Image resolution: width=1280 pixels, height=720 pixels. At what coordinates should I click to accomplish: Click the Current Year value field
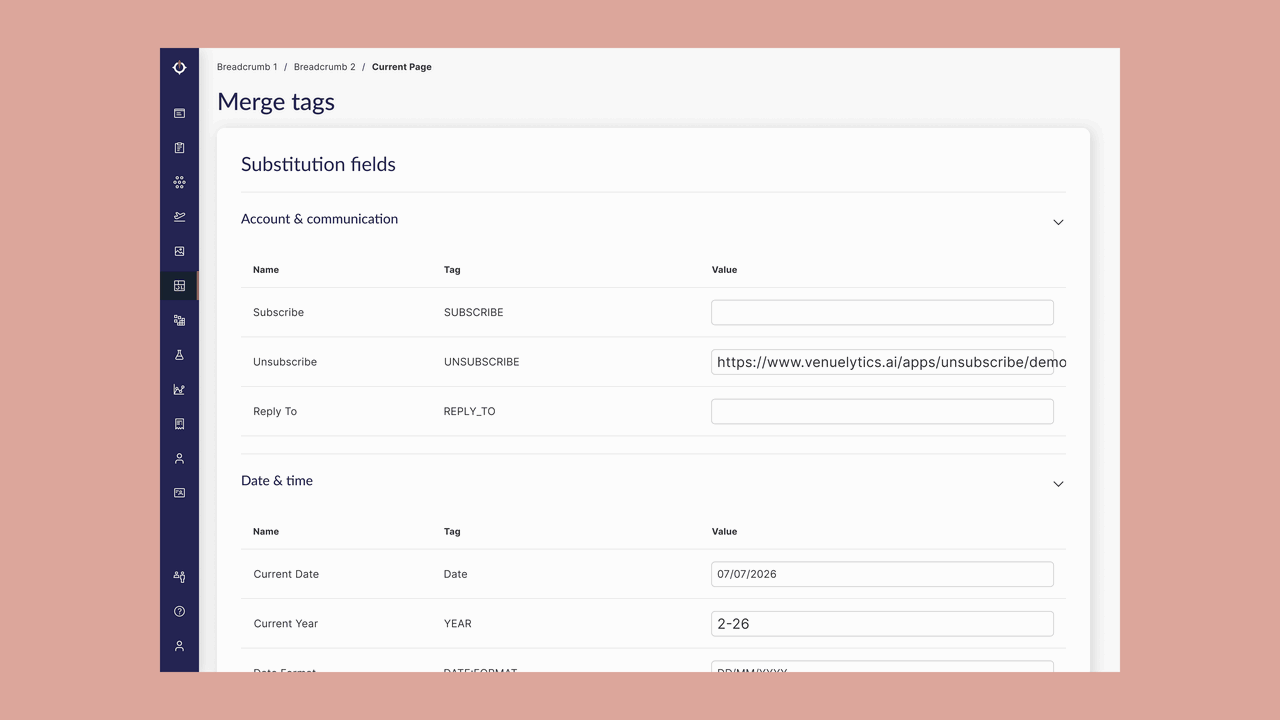(882, 623)
